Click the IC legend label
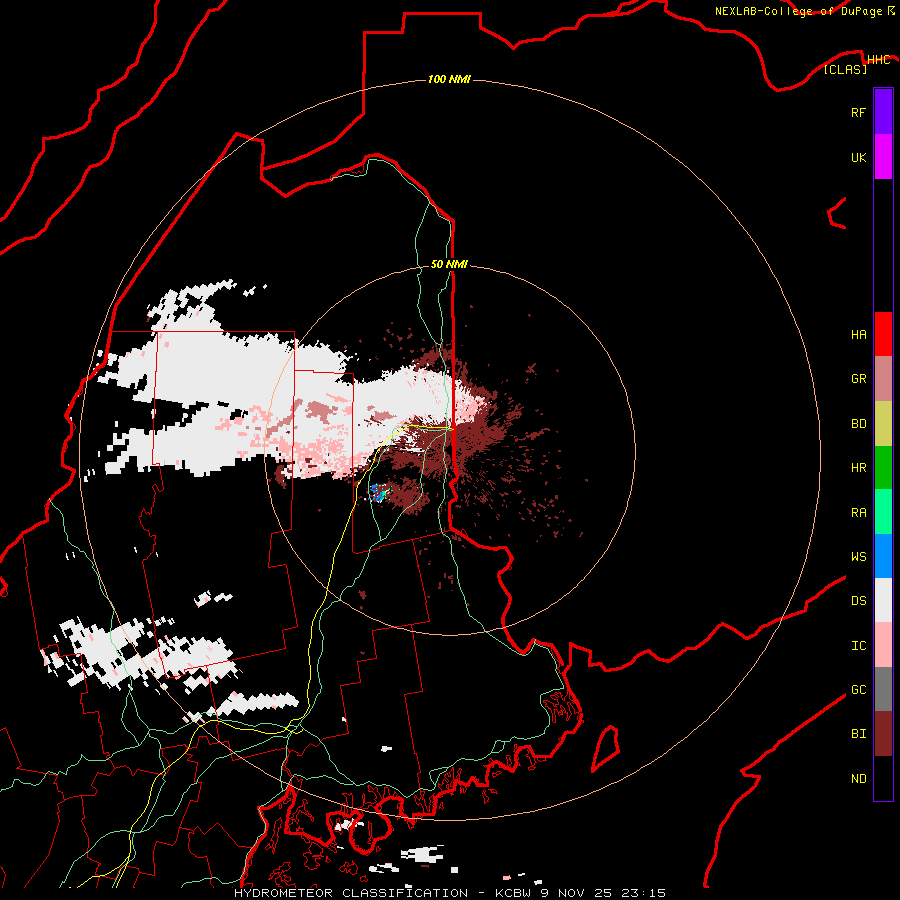Image resolution: width=900 pixels, height=900 pixels. [x=858, y=645]
